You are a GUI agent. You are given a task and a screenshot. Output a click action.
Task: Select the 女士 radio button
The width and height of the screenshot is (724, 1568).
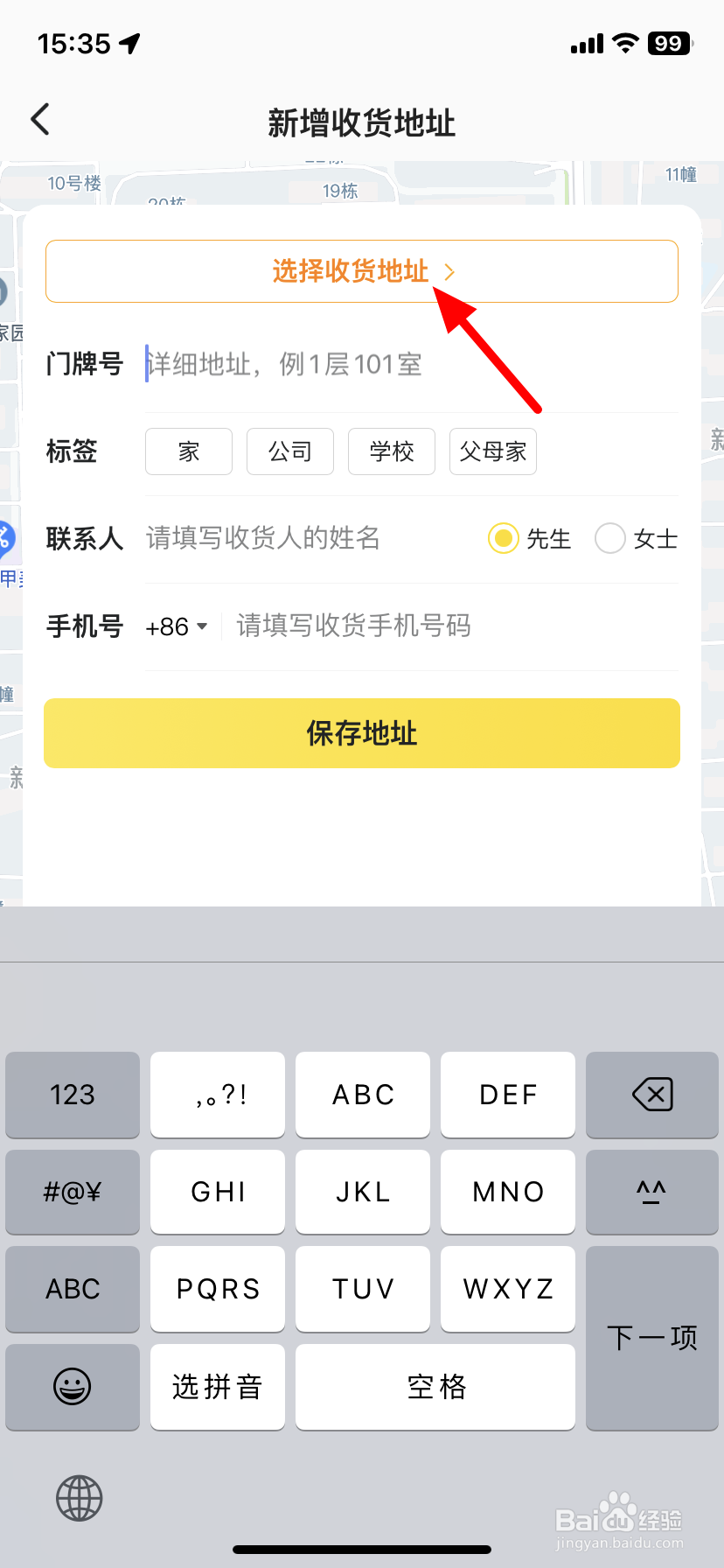(x=609, y=538)
